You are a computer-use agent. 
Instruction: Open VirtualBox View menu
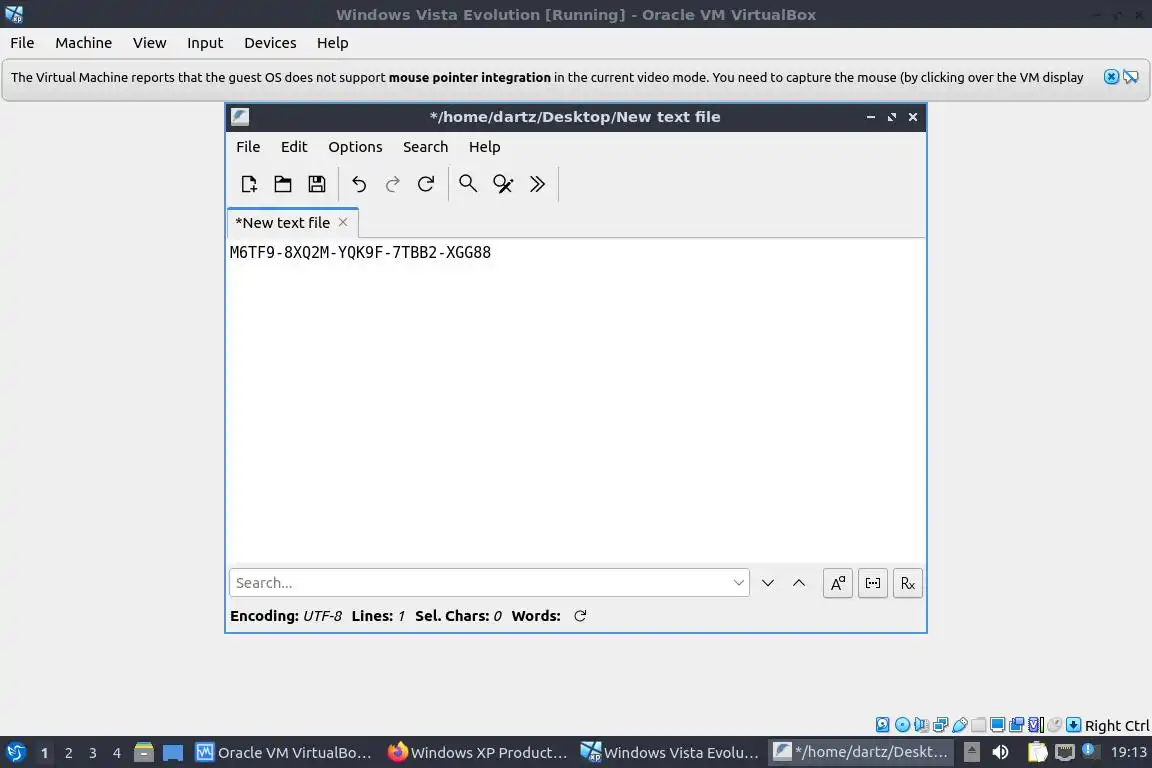[x=150, y=43]
